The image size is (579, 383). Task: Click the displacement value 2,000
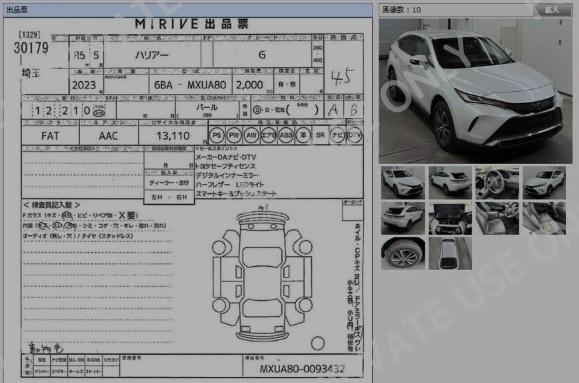point(250,85)
